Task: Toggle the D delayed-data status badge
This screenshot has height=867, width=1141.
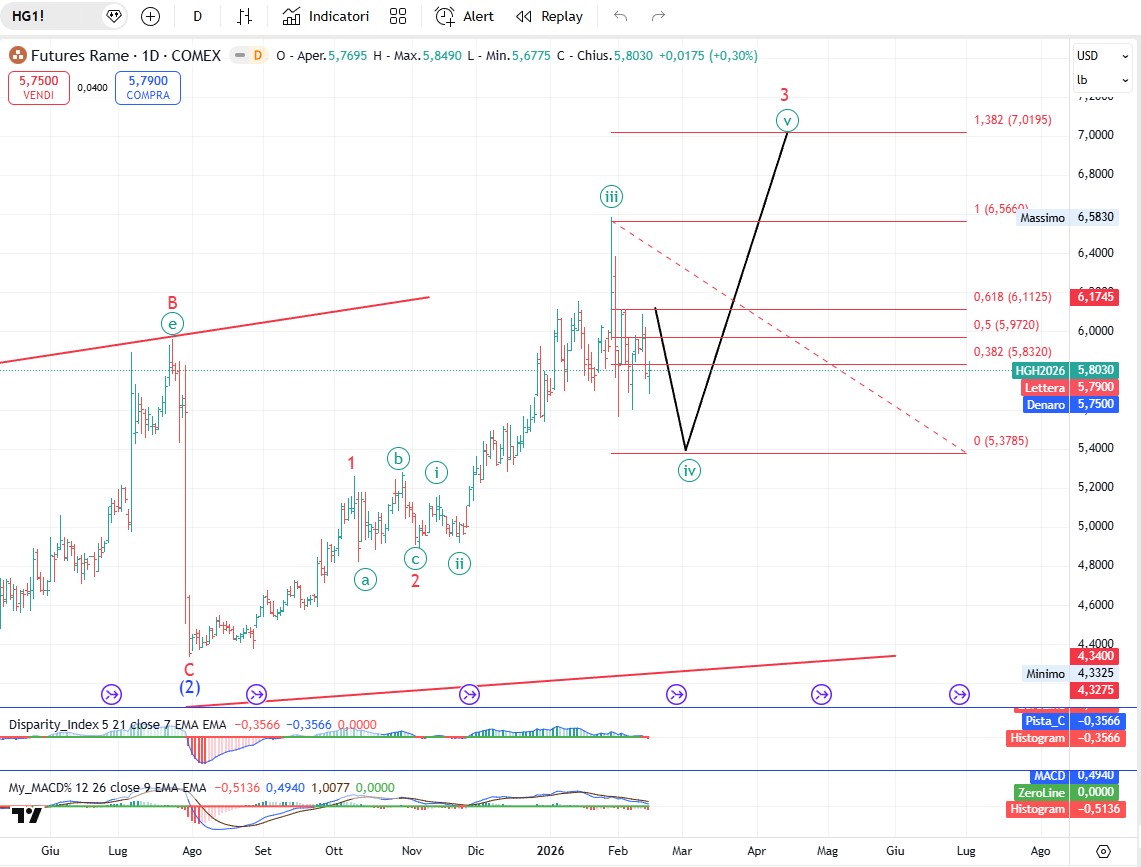Action: tap(258, 55)
